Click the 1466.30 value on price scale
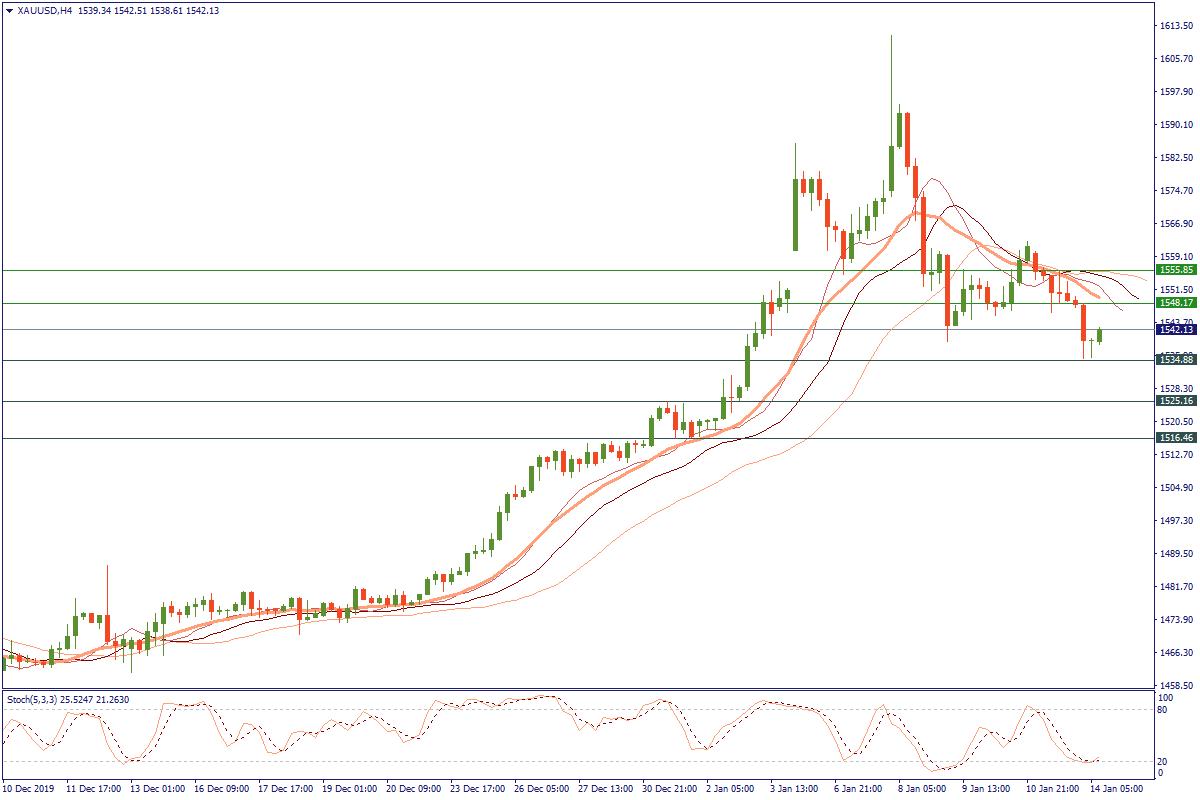Screen dimensions: 1200x800 (x=1175, y=653)
